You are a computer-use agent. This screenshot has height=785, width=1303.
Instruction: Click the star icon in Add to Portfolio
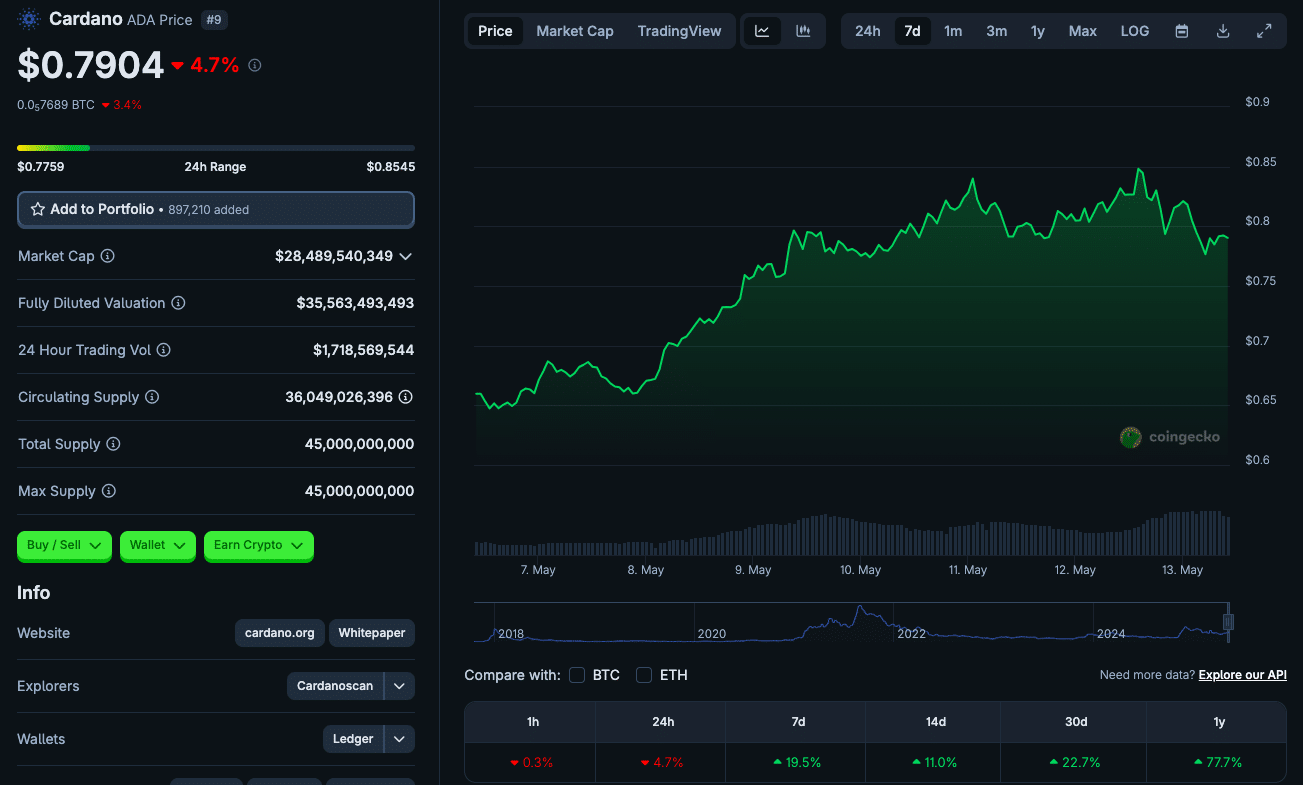pos(38,209)
